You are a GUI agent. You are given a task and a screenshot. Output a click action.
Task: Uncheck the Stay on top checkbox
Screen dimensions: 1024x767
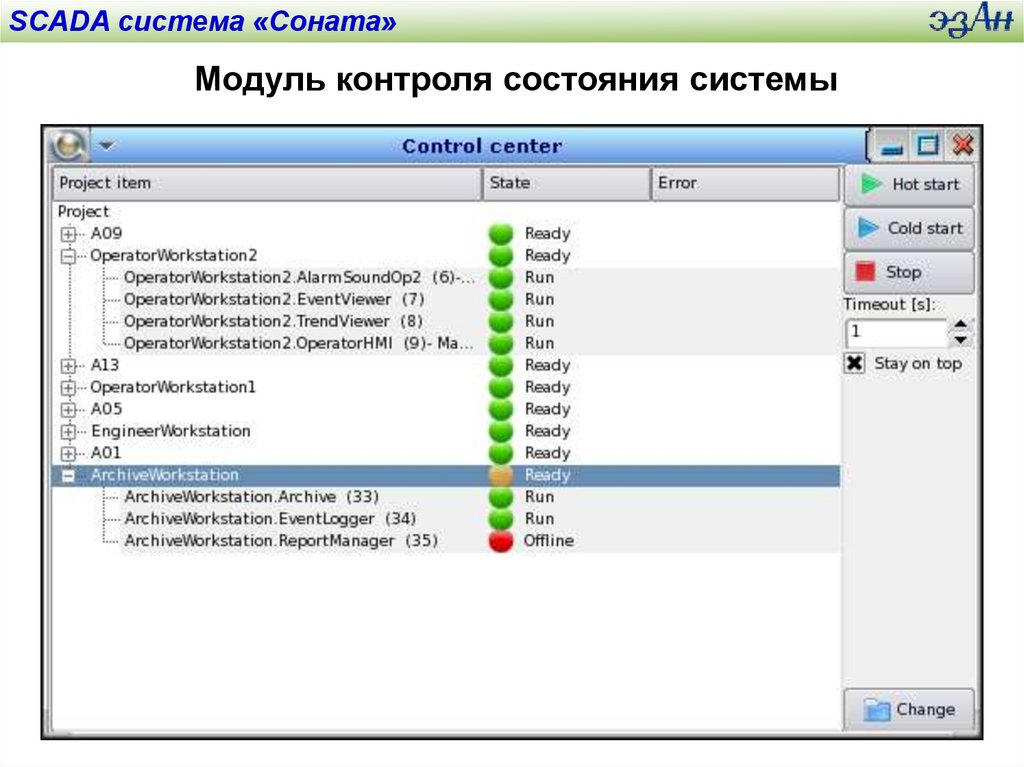855,364
